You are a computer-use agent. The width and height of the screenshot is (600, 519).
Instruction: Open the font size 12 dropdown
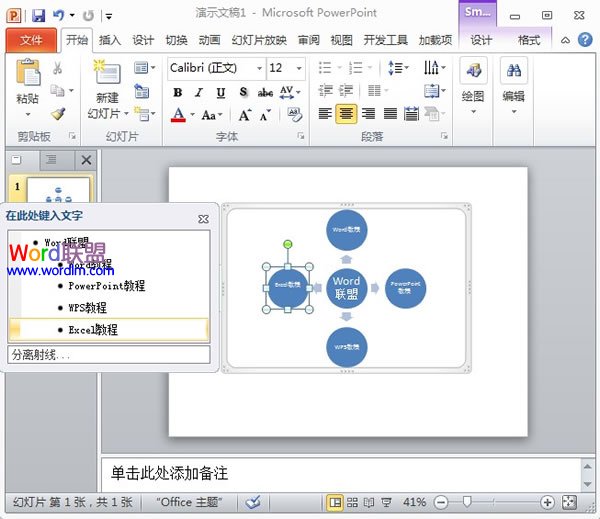(299, 68)
